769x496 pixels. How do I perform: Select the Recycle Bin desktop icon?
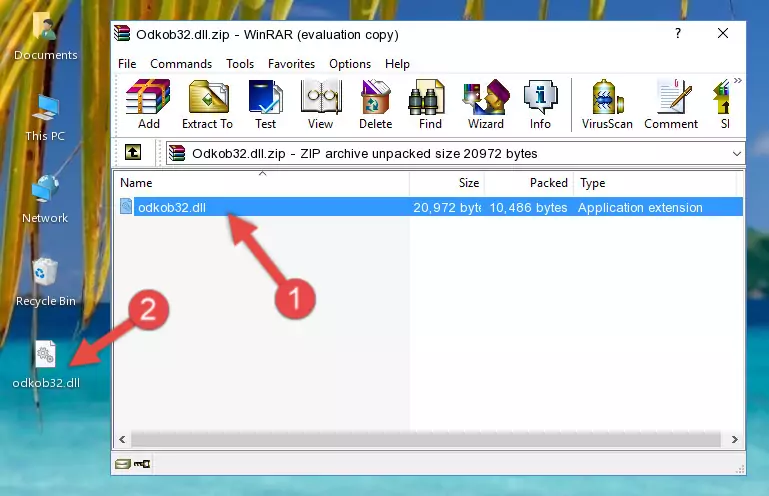coord(46,283)
